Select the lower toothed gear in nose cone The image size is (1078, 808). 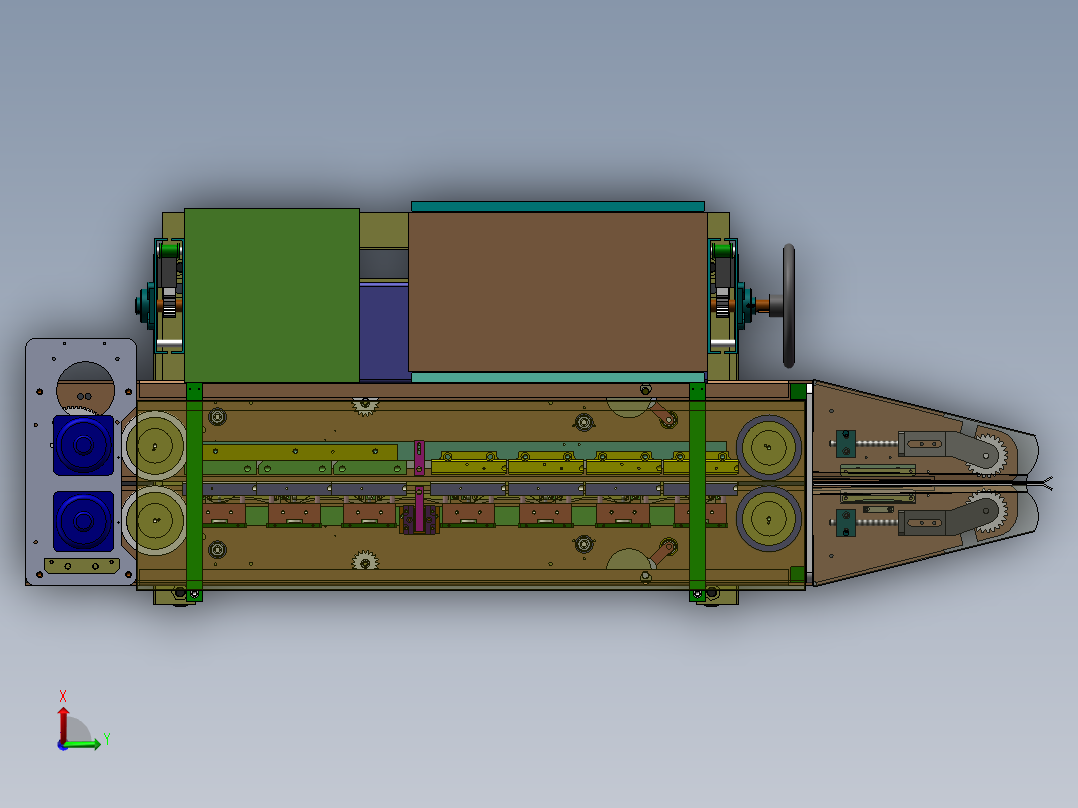click(x=988, y=512)
